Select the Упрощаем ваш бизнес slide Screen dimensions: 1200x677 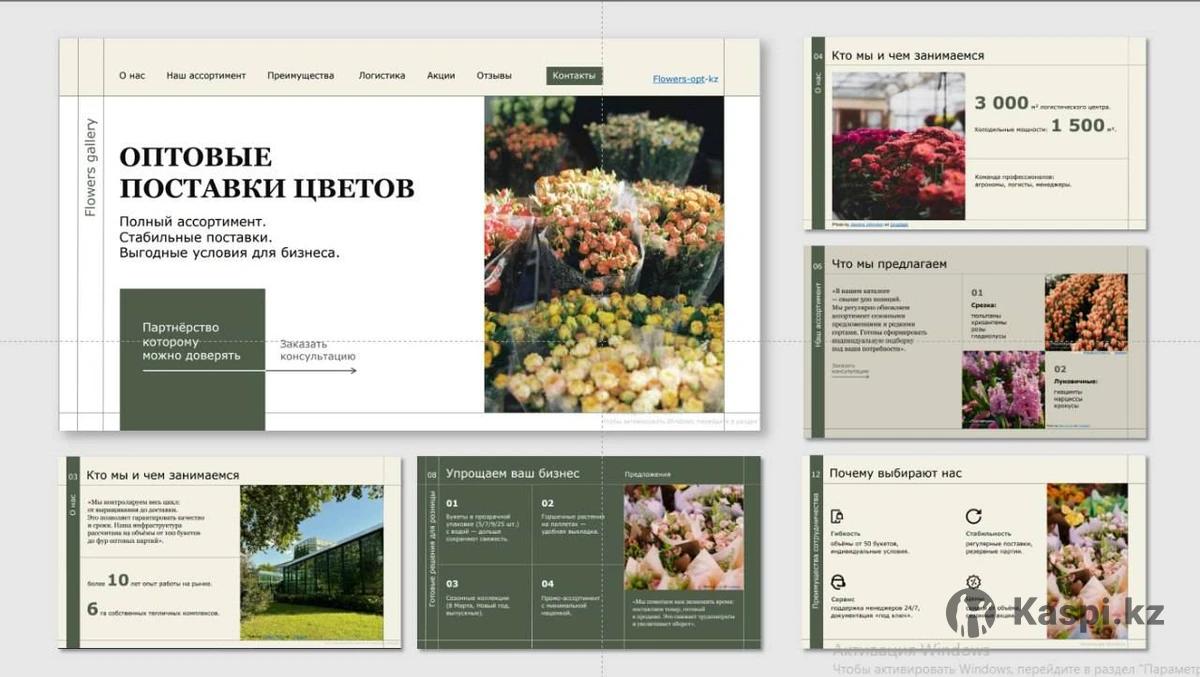[x=588, y=552]
